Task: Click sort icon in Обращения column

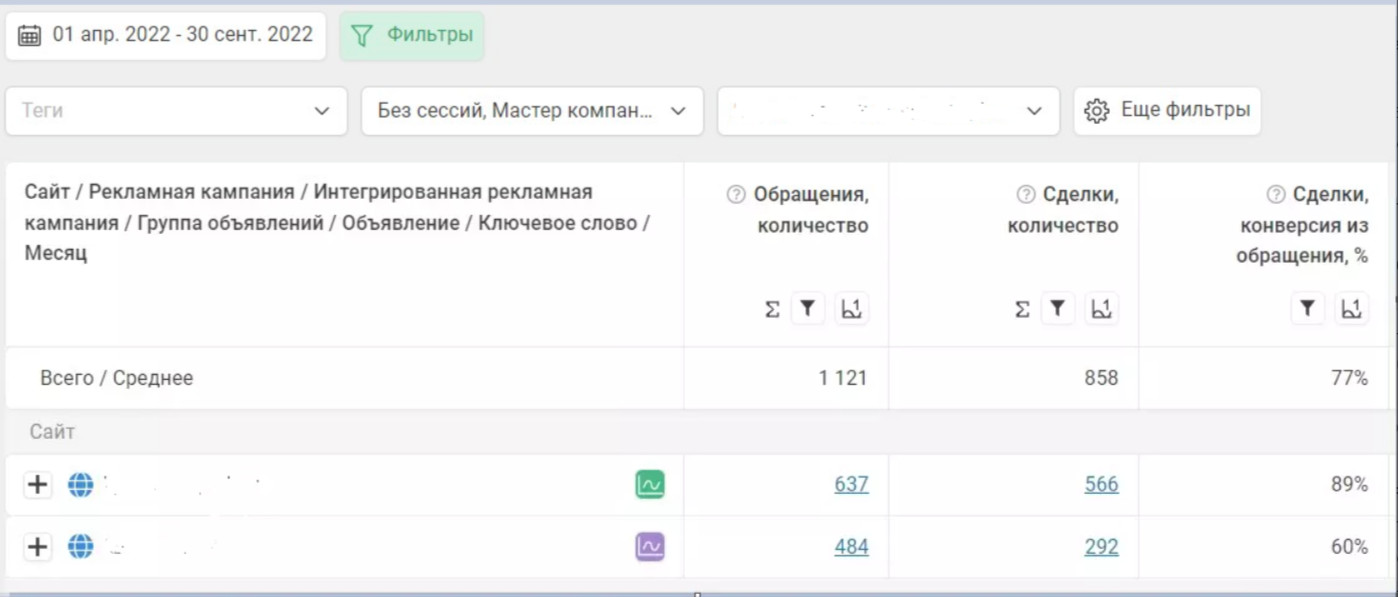Action: pyautogui.click(x=852, y=309)
